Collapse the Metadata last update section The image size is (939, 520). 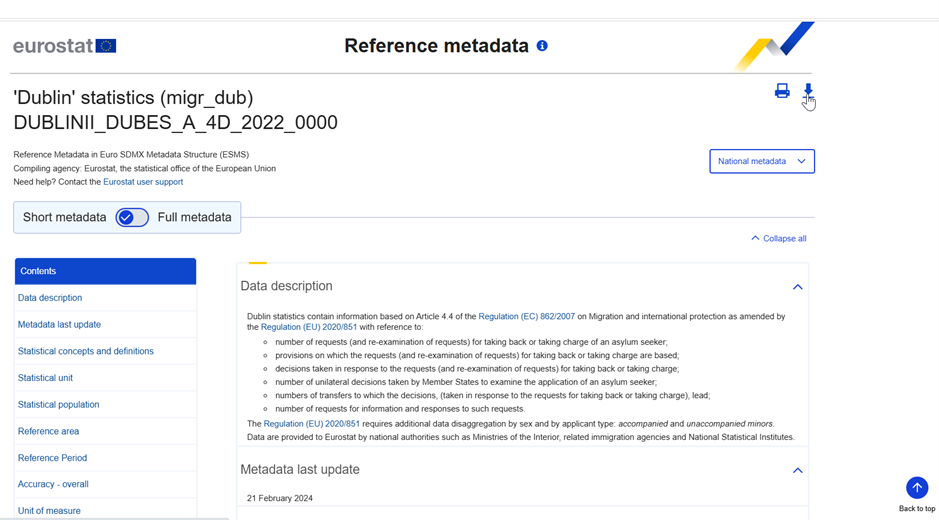(x=798, y=470)
